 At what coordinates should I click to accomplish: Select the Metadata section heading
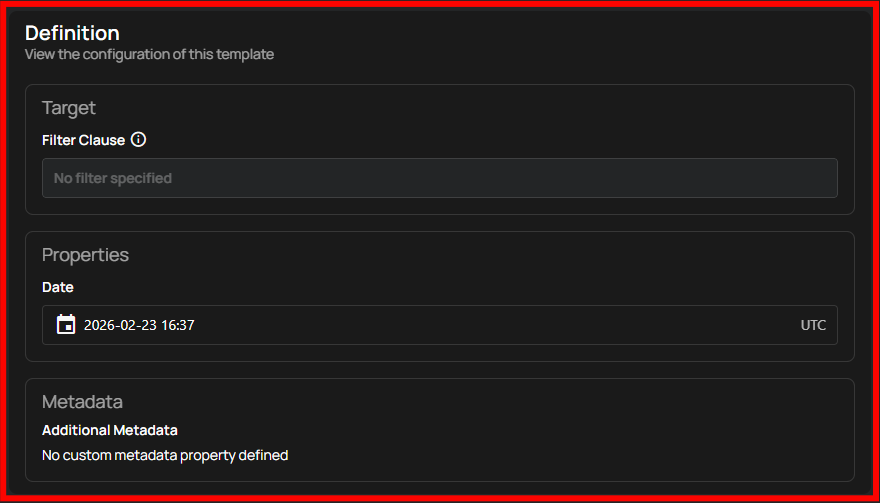[x=82, y=402]
